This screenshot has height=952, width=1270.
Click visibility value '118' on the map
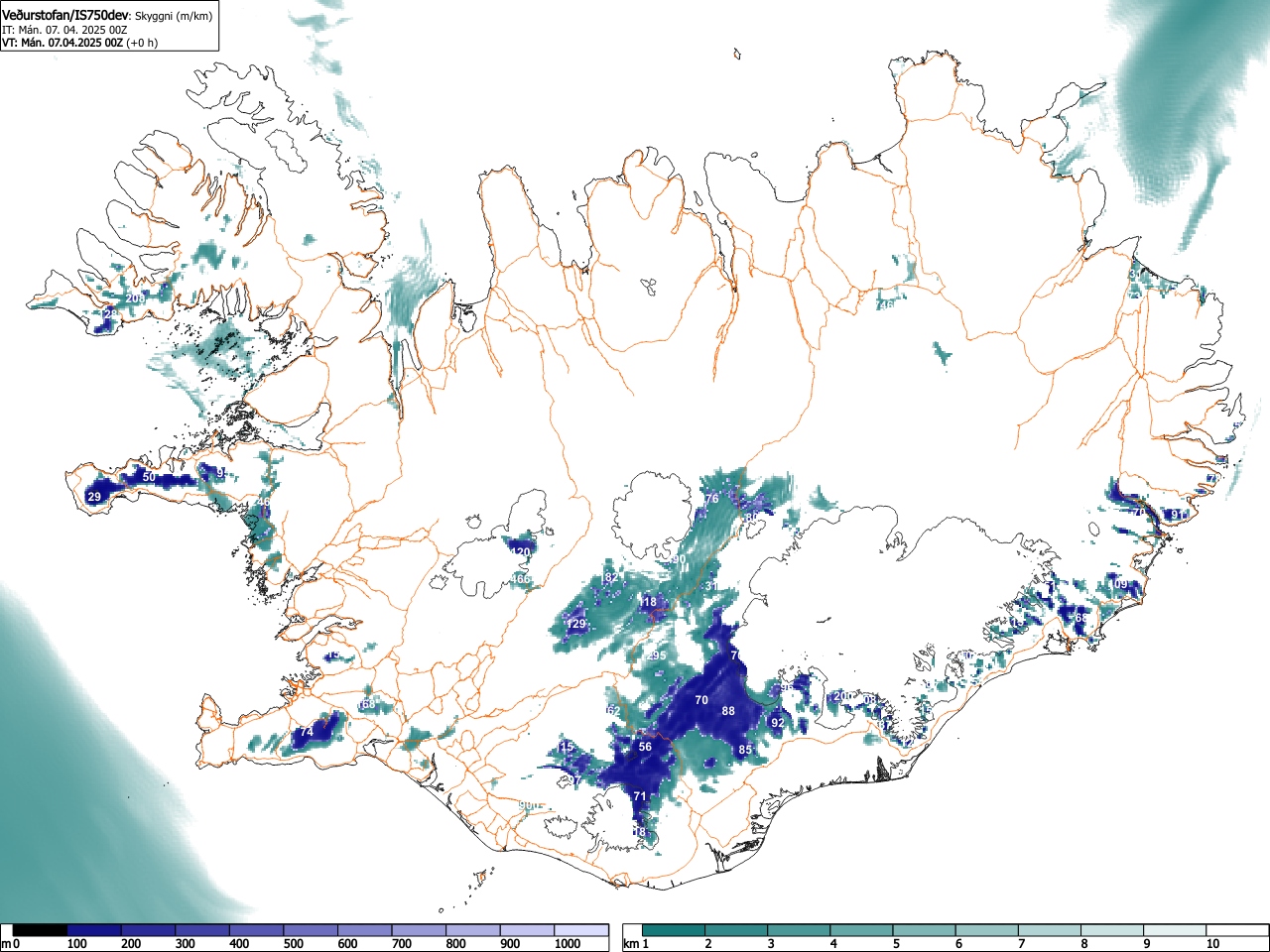coord(648,602)
